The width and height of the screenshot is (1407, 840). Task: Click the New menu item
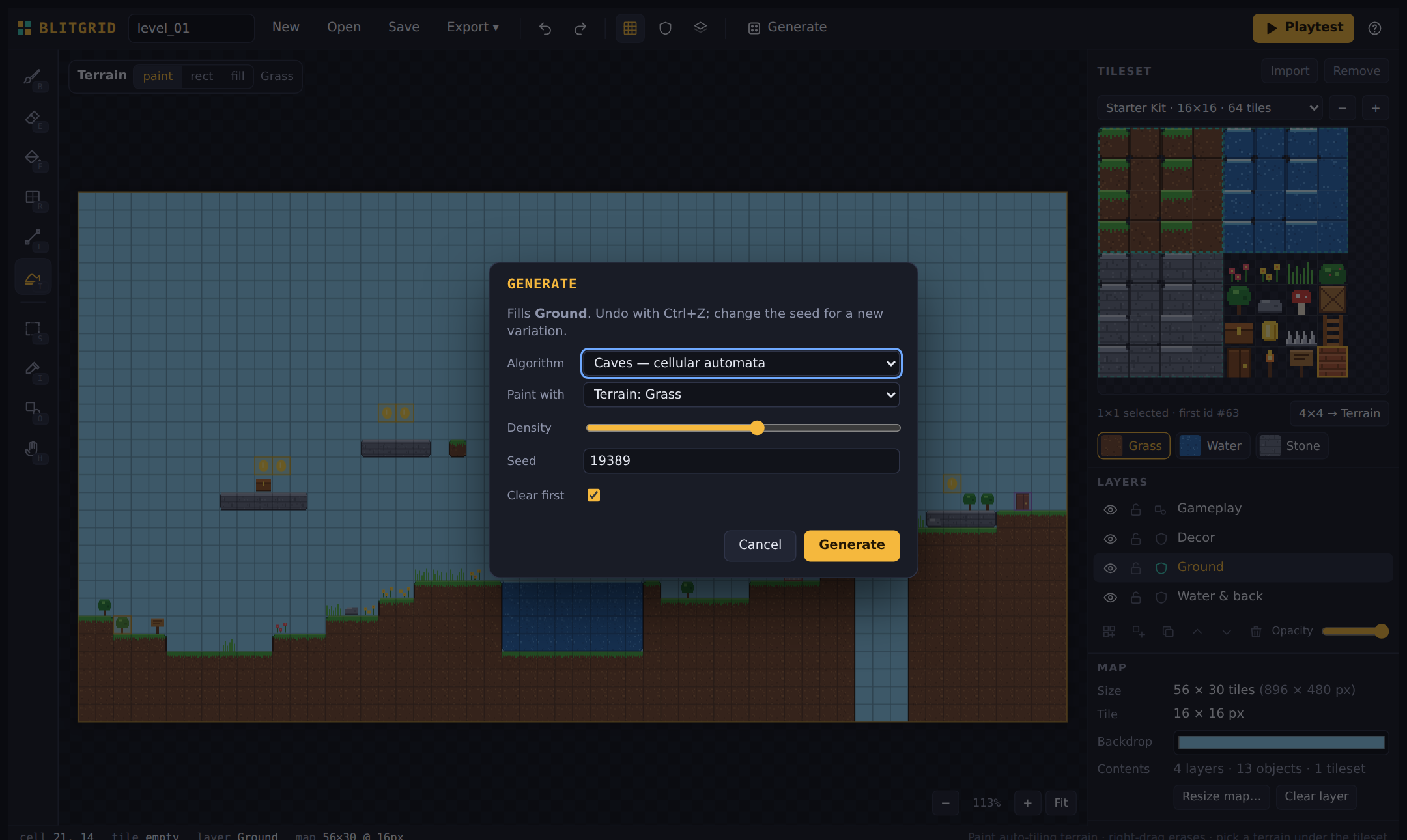(286, 27)
